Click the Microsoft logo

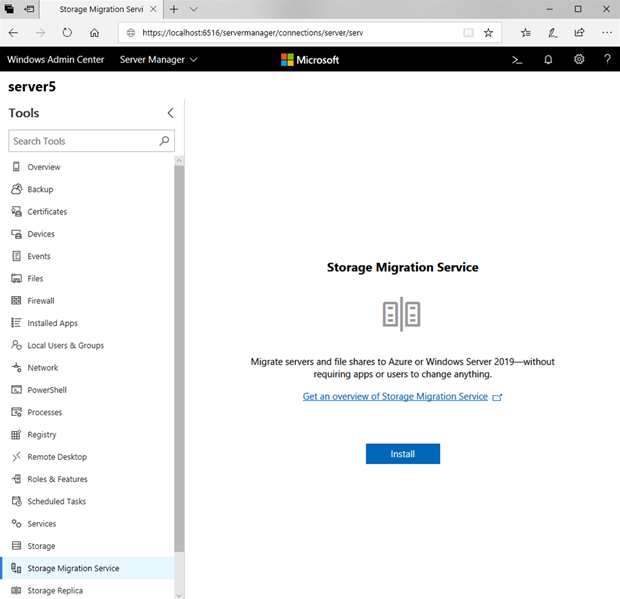(310, 60)
